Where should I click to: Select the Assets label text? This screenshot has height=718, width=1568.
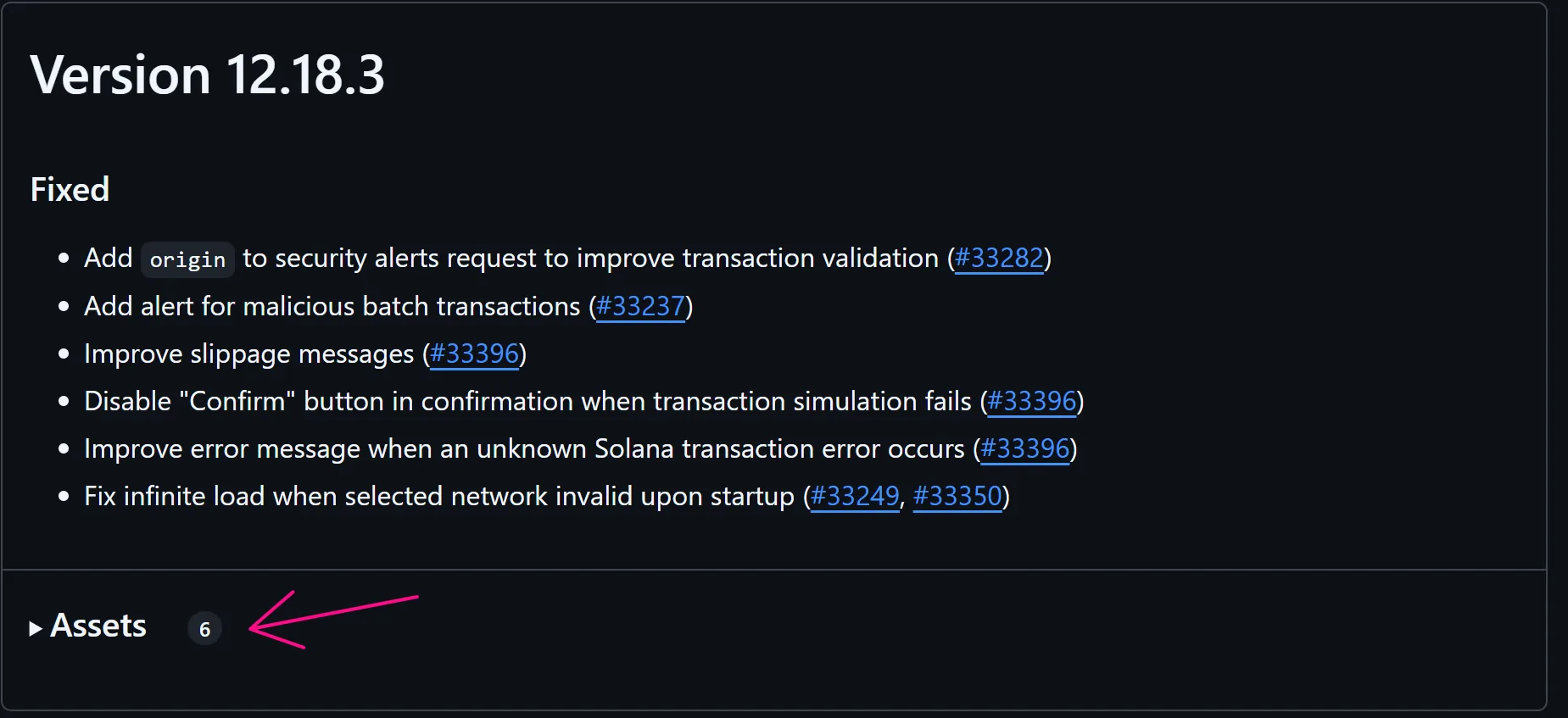[98, 626]
